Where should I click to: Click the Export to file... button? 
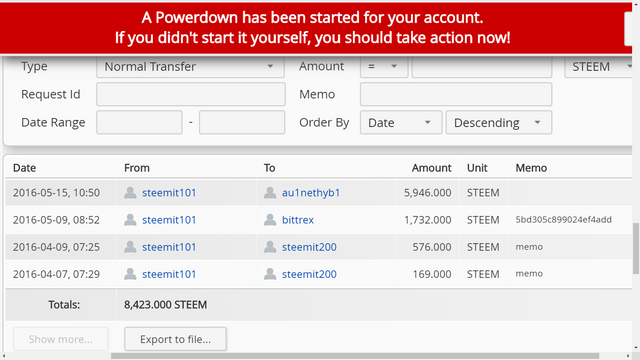pos(176,339)
